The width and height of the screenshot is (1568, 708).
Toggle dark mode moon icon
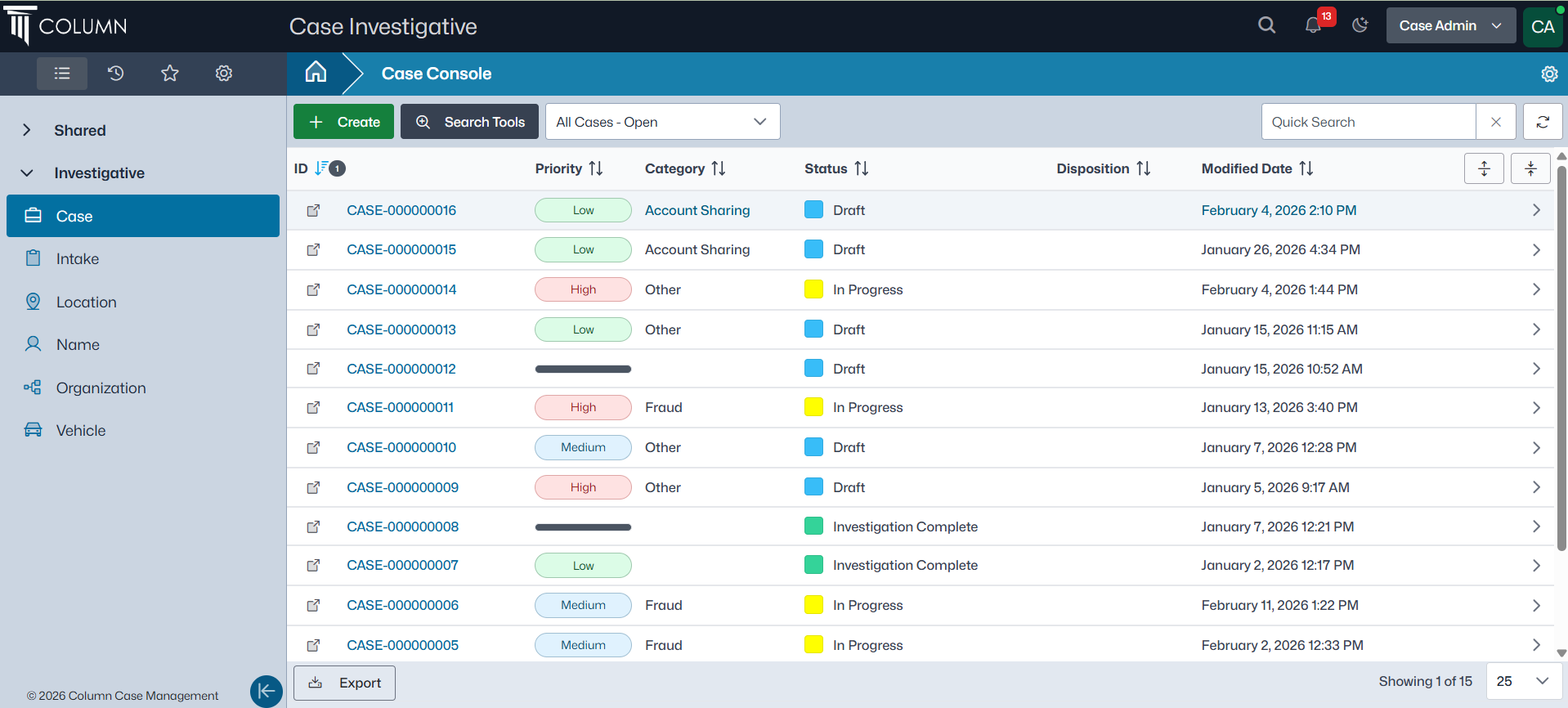(x=1360, y=25)
